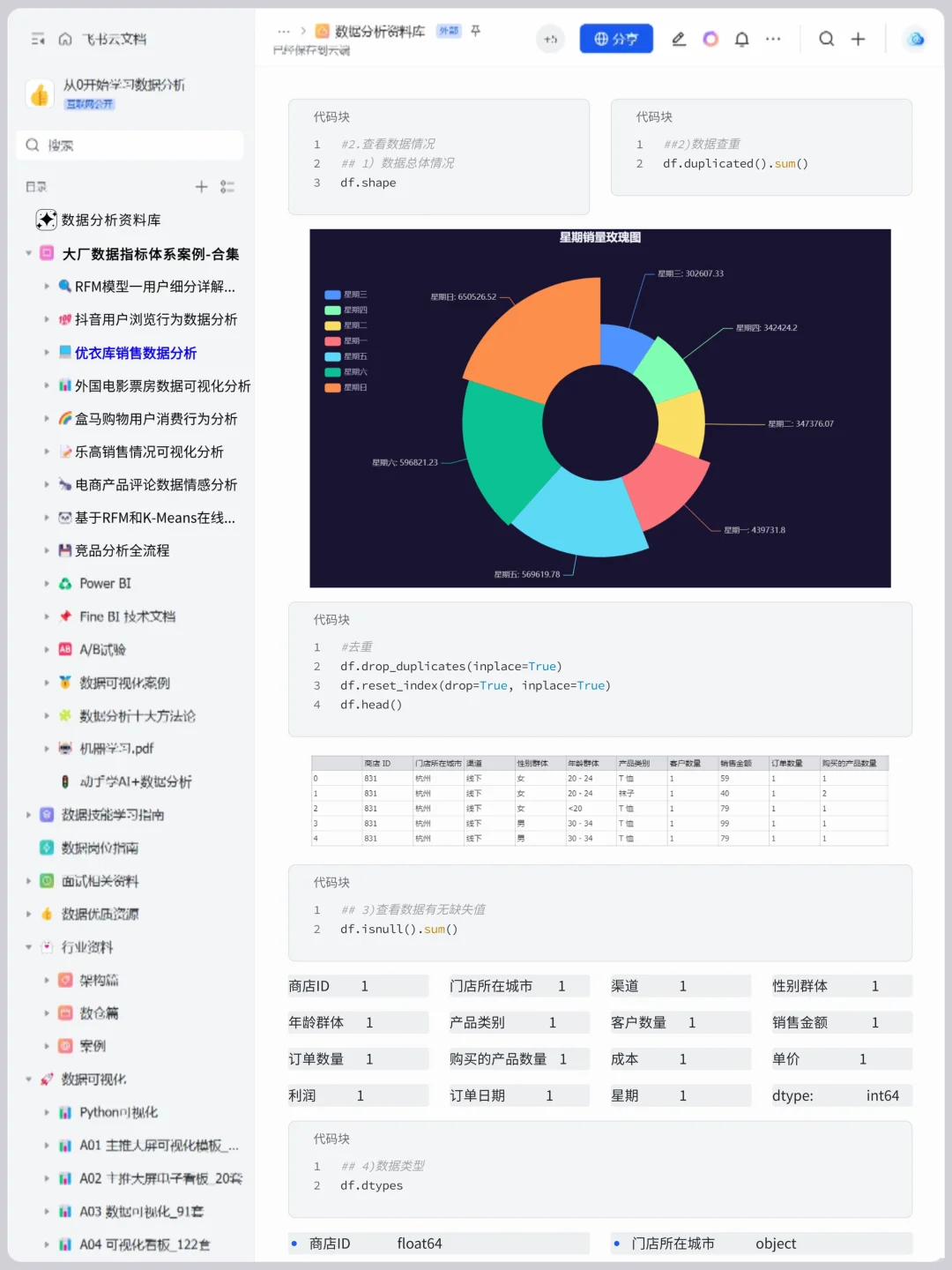Expand the Power BI section in the sidebar

click(x=47, y=583)
